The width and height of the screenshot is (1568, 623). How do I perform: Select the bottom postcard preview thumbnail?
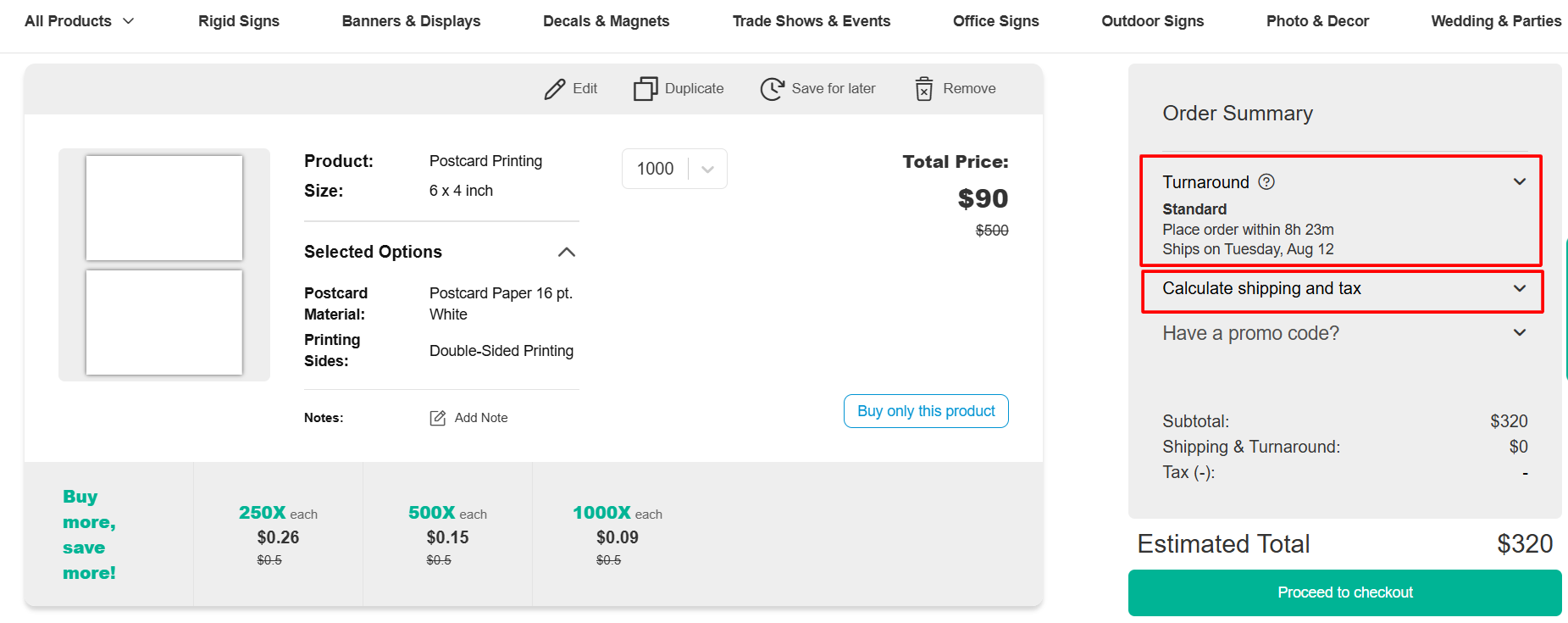point(164,322)
